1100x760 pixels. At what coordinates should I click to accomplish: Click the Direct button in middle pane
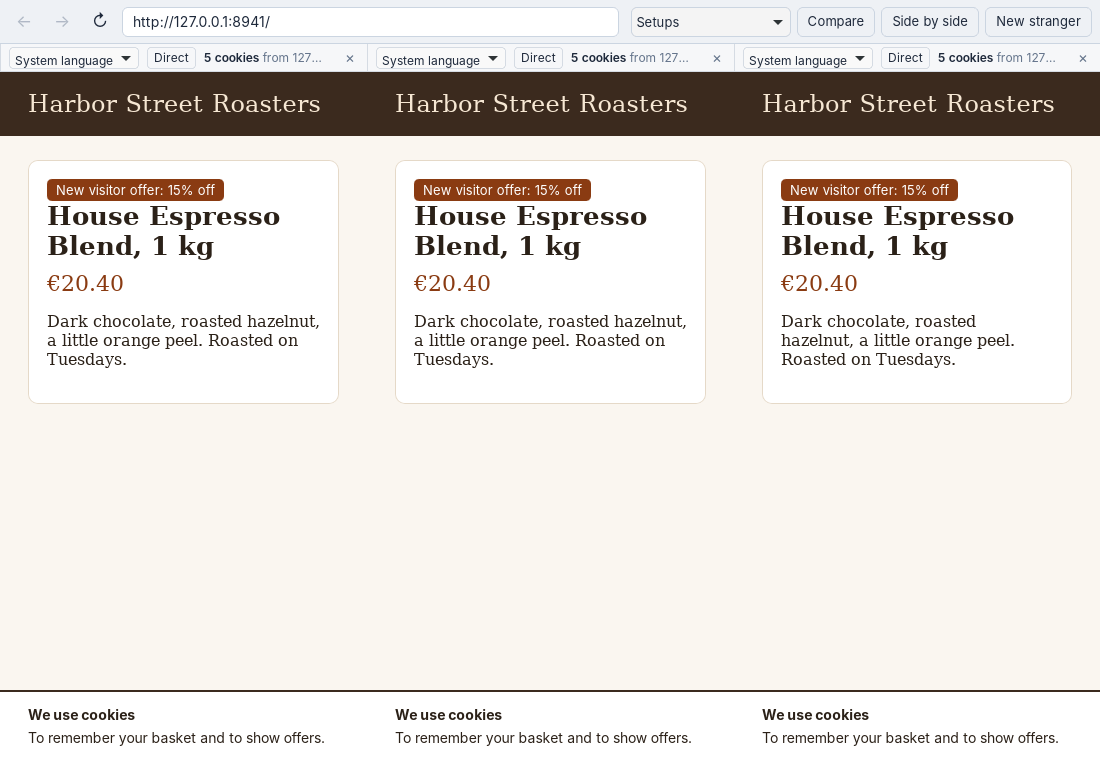(x=538, y=58)
